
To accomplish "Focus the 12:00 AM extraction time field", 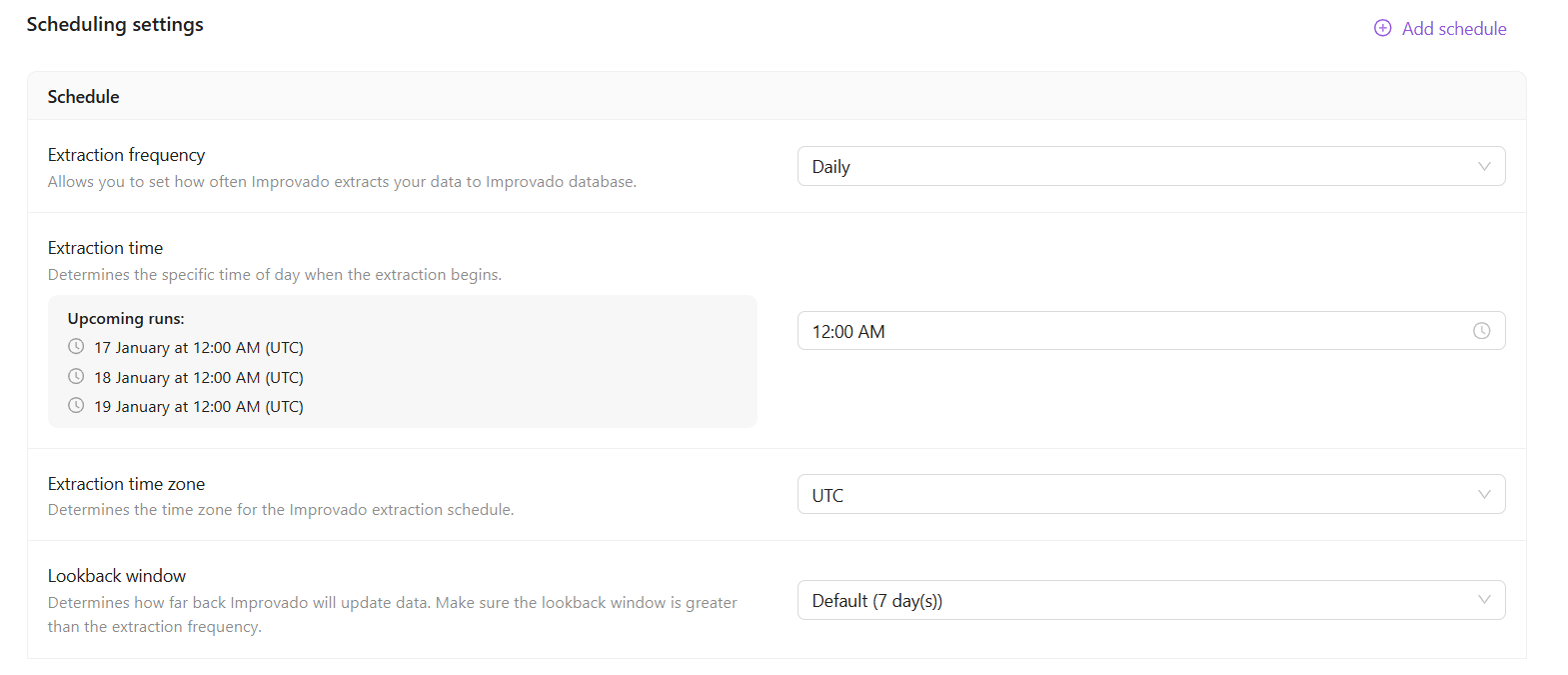I will point(1129,331).
